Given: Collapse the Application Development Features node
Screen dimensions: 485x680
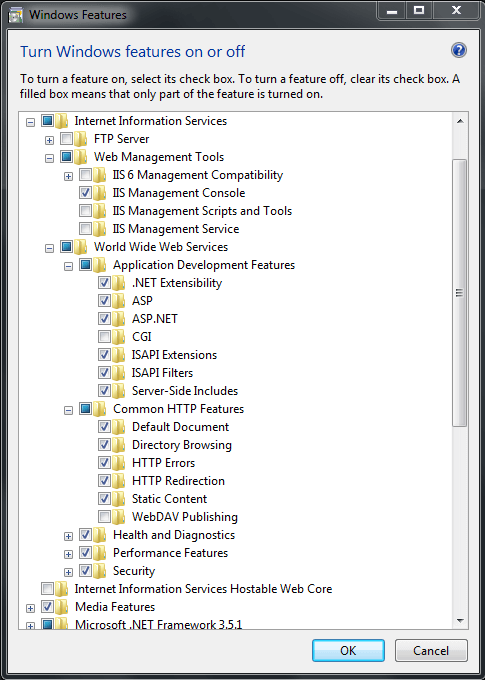Looking at the screenshot, I should [x=69, y=266].
